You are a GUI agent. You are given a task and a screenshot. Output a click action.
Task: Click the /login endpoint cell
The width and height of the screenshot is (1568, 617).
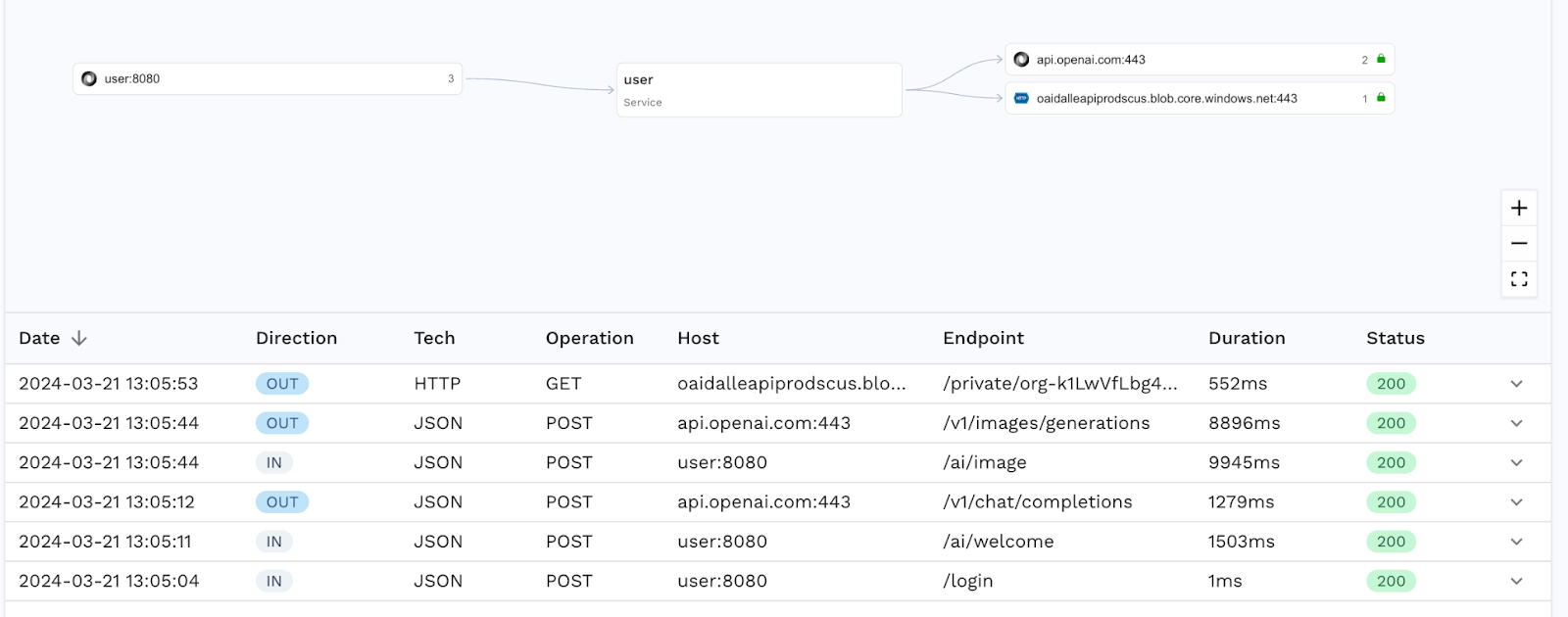968,581
